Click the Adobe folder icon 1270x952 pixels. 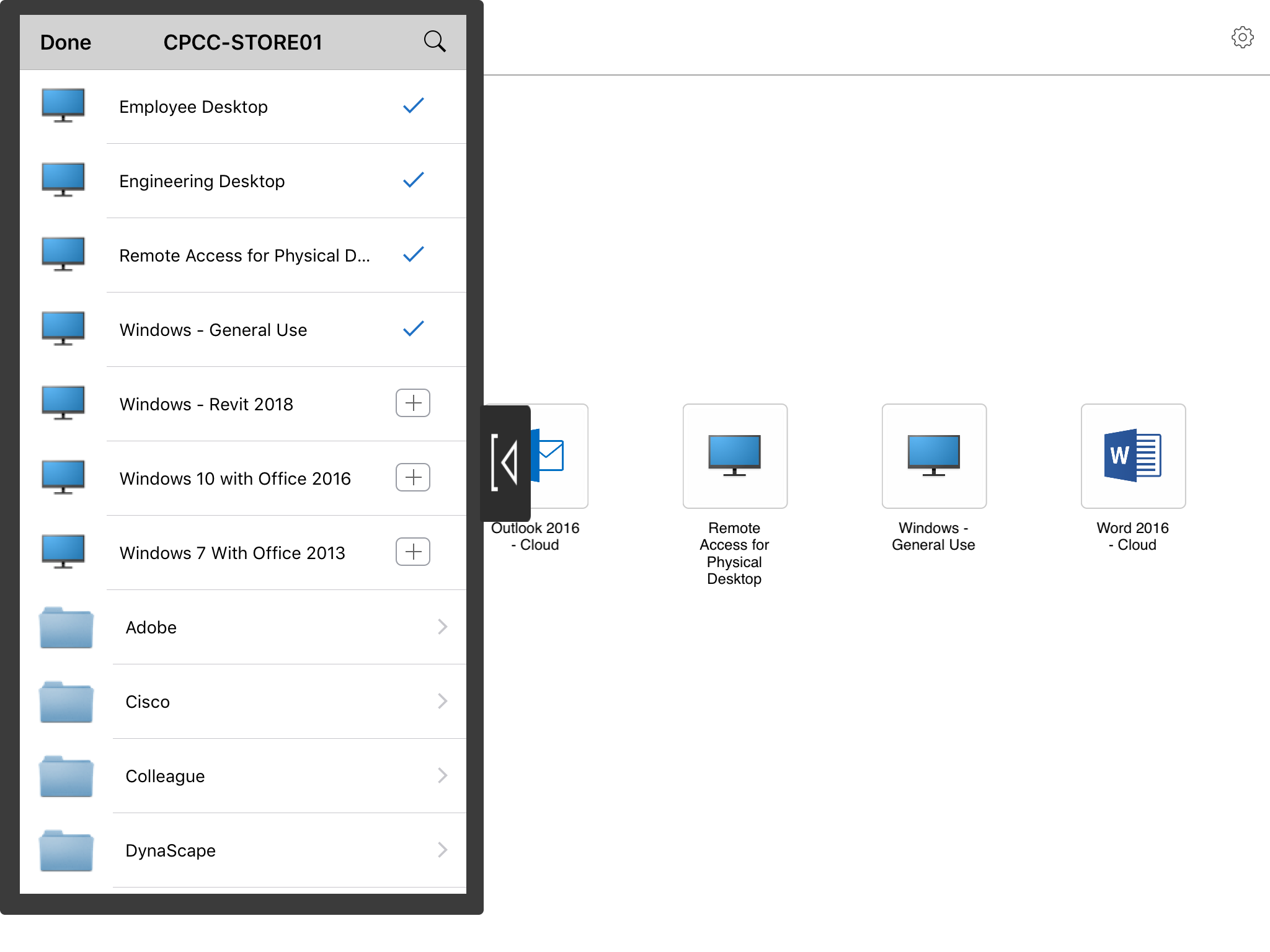point(66,627)
